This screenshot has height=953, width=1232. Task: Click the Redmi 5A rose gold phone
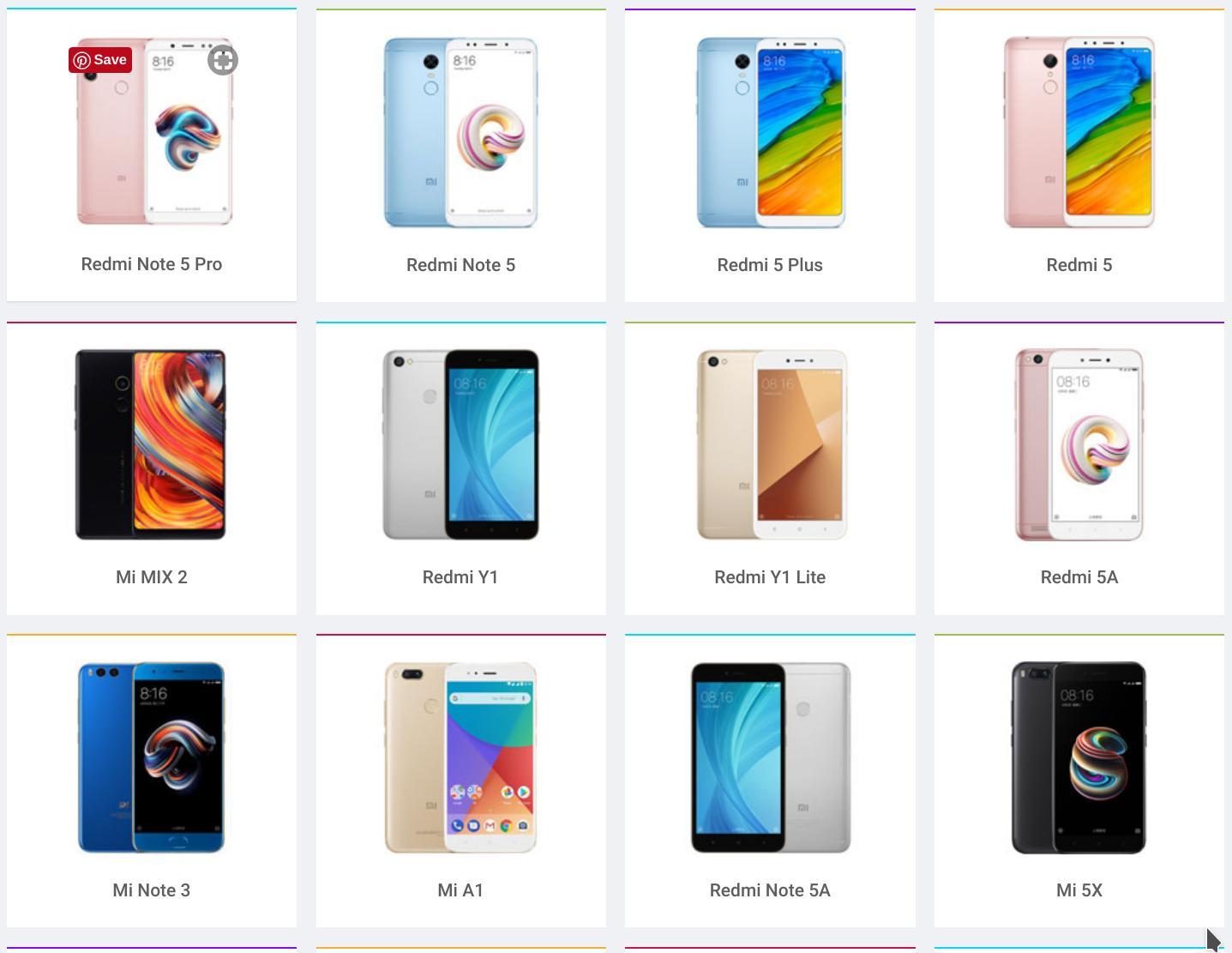click(1079, 444)
